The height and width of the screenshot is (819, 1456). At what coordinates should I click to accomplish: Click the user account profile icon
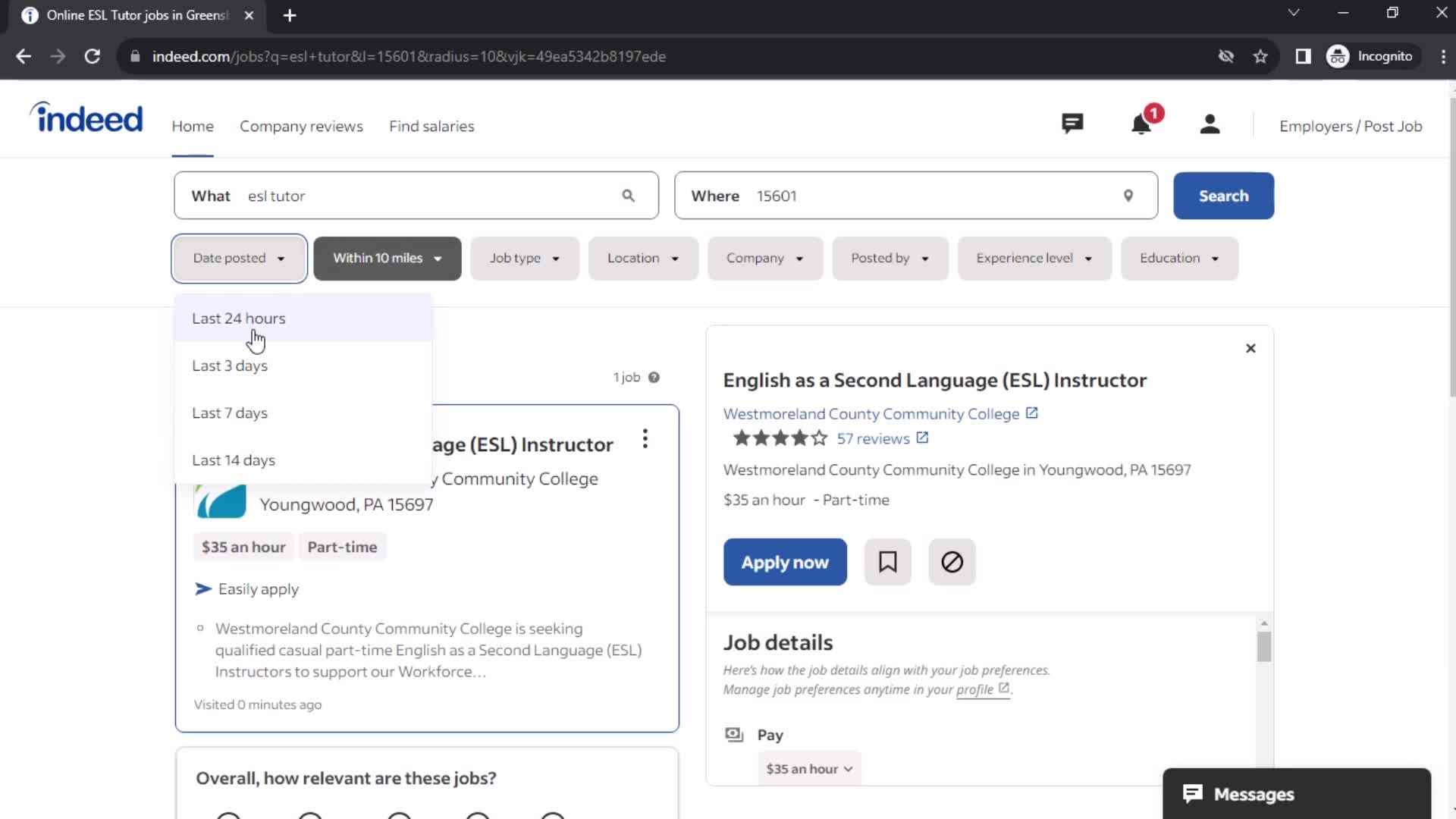1210,126
